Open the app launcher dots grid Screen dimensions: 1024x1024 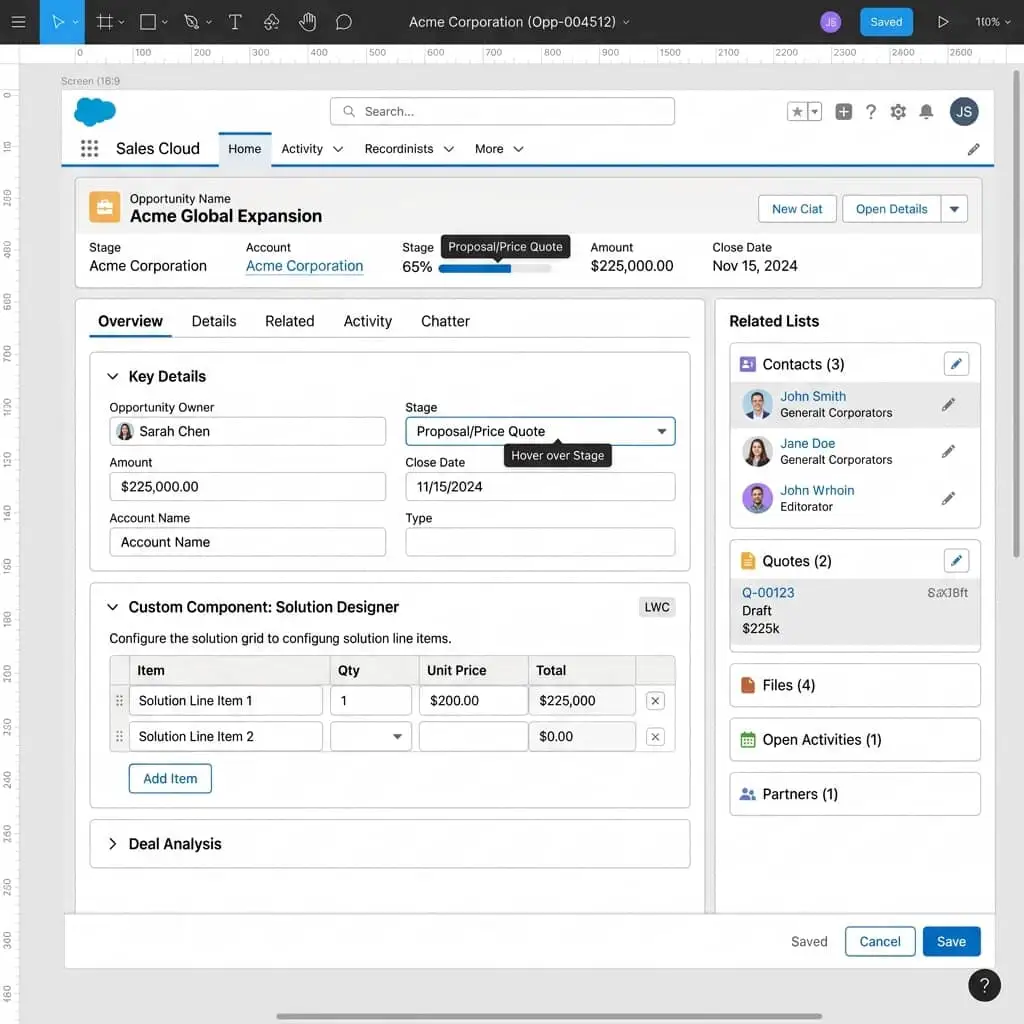click(89, 149)
